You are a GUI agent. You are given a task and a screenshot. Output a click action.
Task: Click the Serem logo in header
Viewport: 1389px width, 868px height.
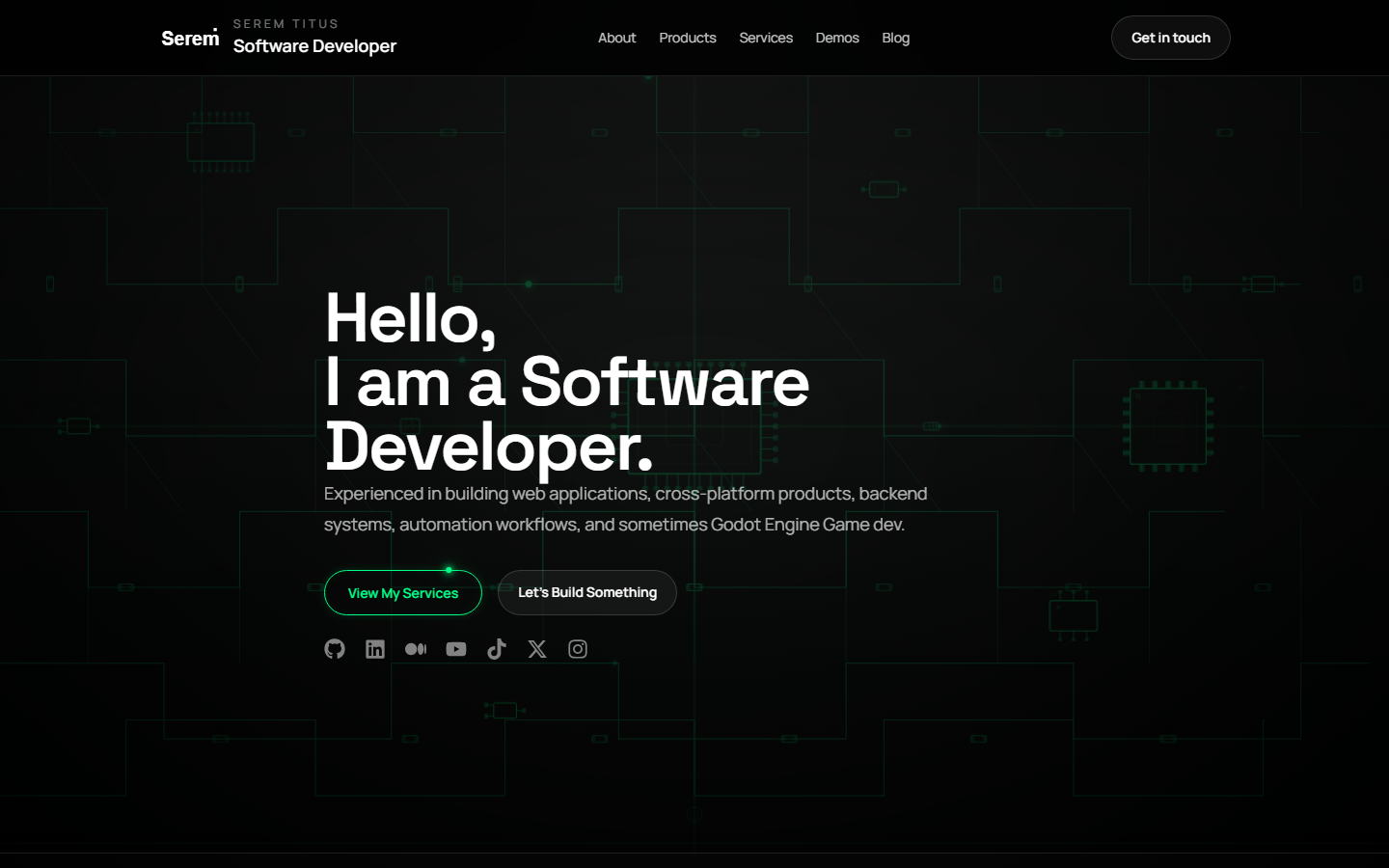pos(190,38)
